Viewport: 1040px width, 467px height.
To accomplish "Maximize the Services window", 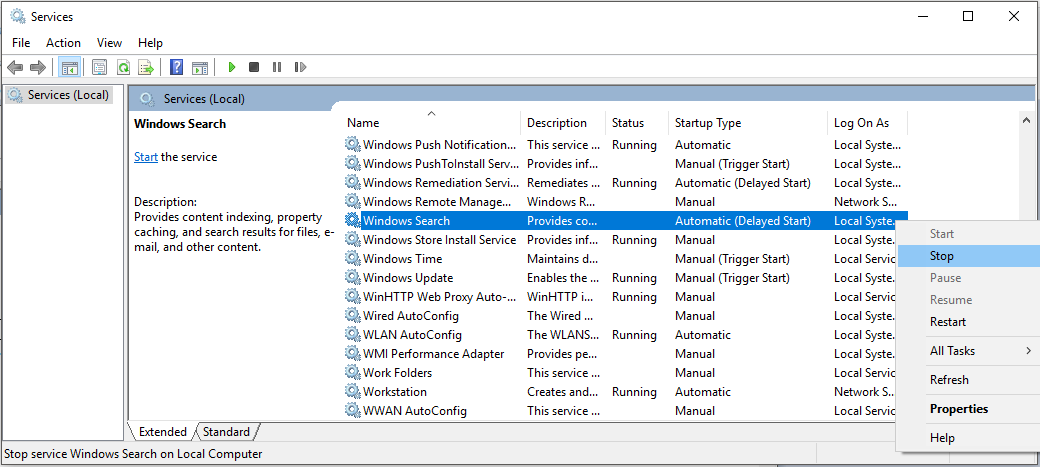I will [968, 17].
